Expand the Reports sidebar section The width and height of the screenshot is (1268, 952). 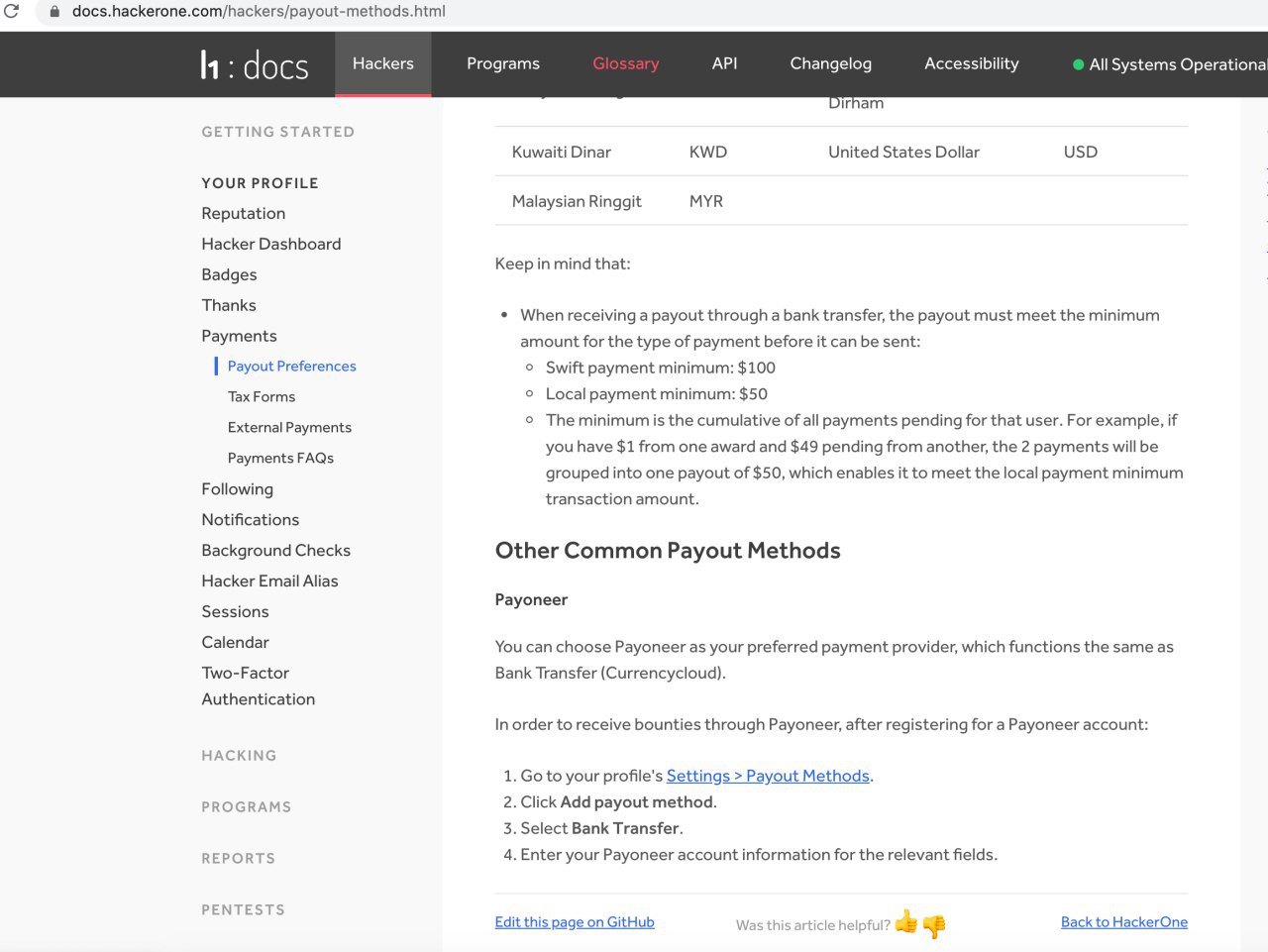tap(239, 859)
